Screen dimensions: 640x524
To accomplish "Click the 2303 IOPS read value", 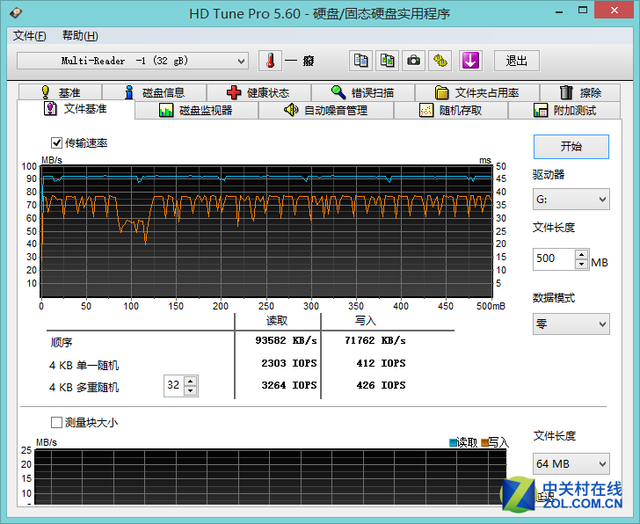I will [289, 363].
